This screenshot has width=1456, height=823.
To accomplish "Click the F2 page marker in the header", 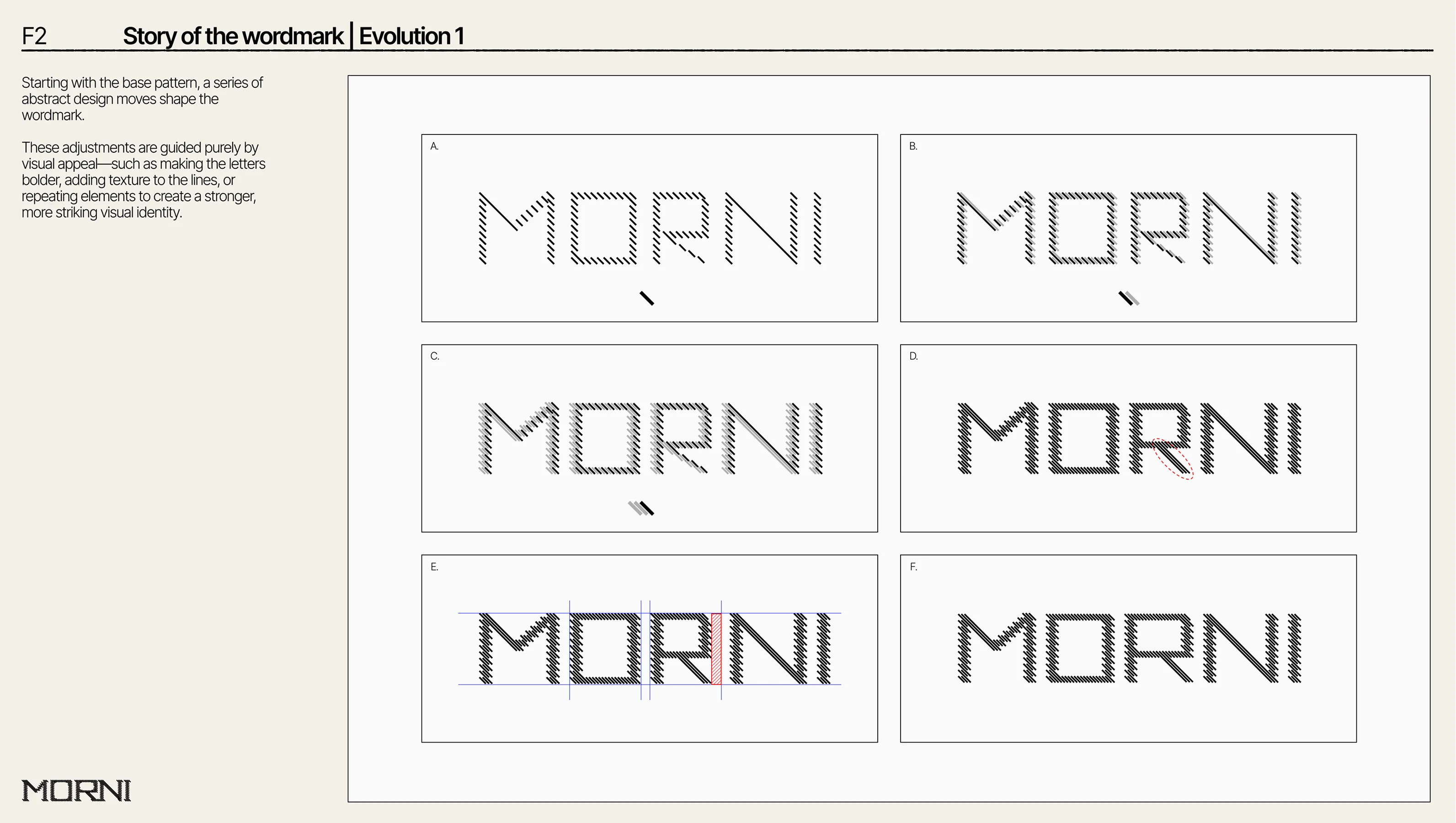I will [34, 36].
